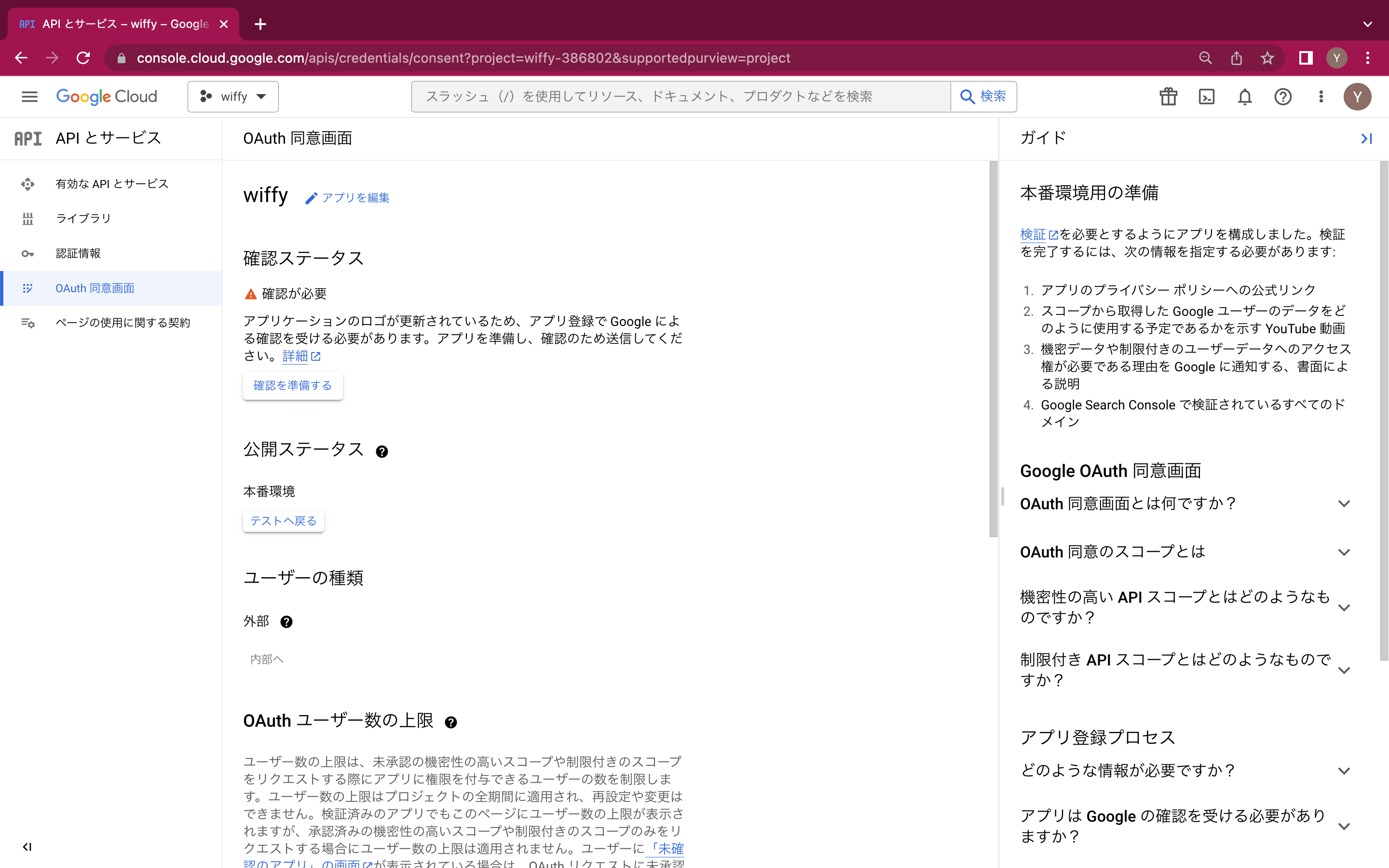Open the main navigation hamburger menu

click(x=29, y=96)
